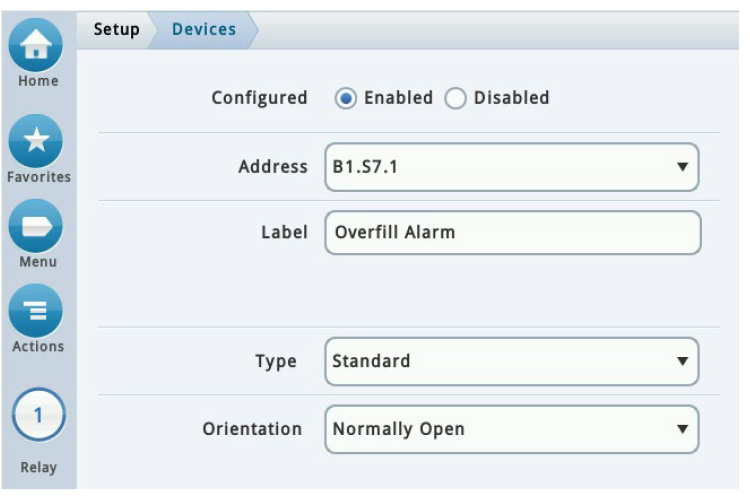
Task: Open the Actions icon
Action: 36,311
